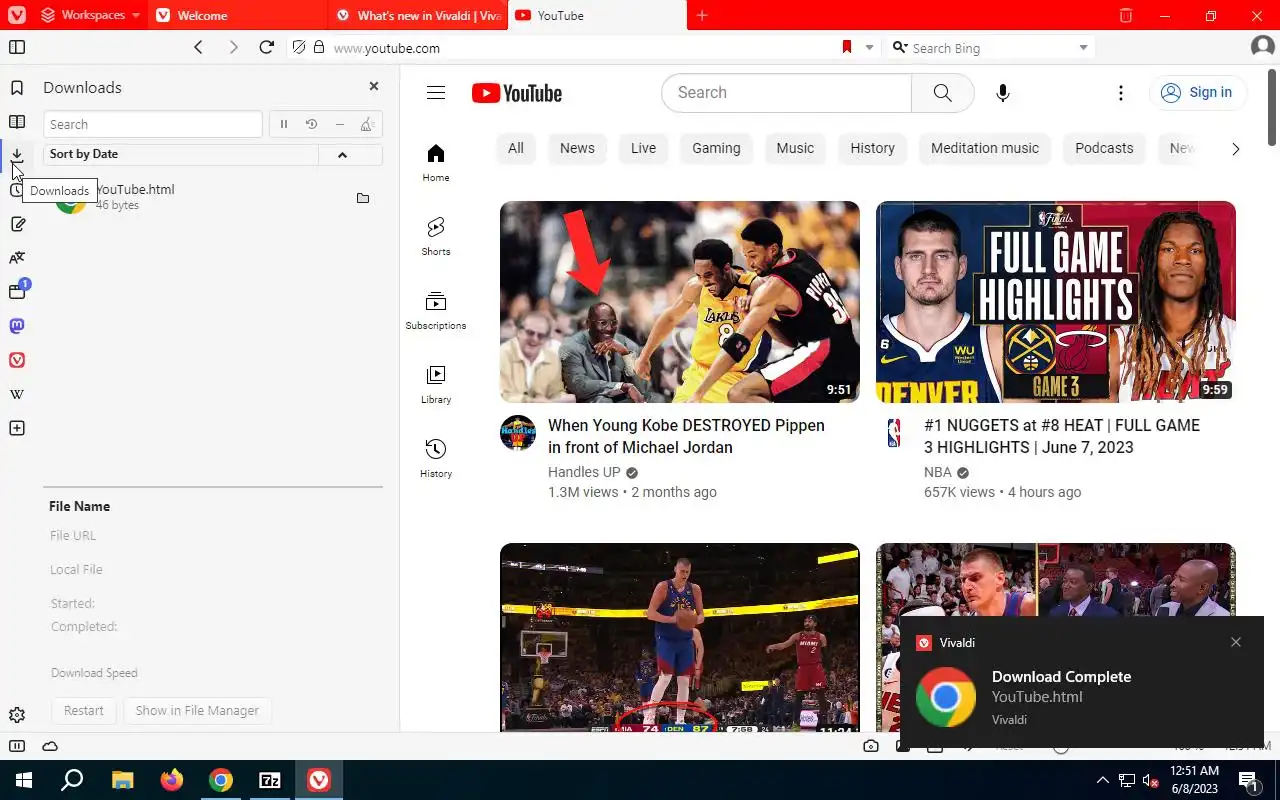1280x800 pixels.
Task: Toggle the side panel visibility
Action: click(x=17, y=47)
